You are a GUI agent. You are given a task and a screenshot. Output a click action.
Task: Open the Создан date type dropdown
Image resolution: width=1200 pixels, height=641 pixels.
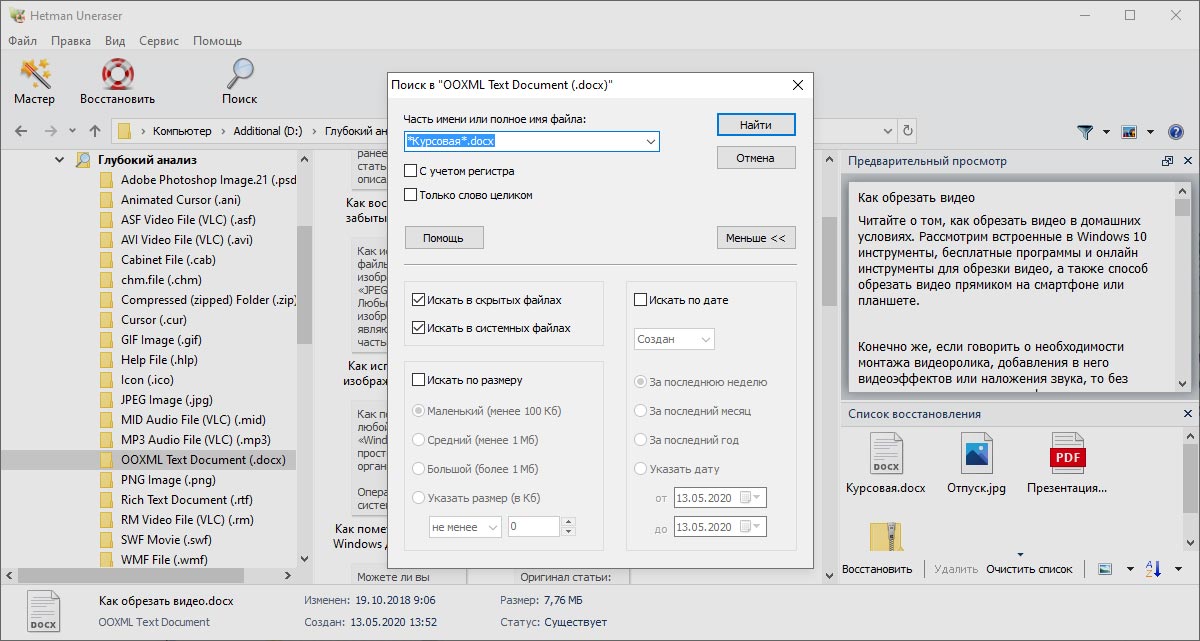(675, 339)
